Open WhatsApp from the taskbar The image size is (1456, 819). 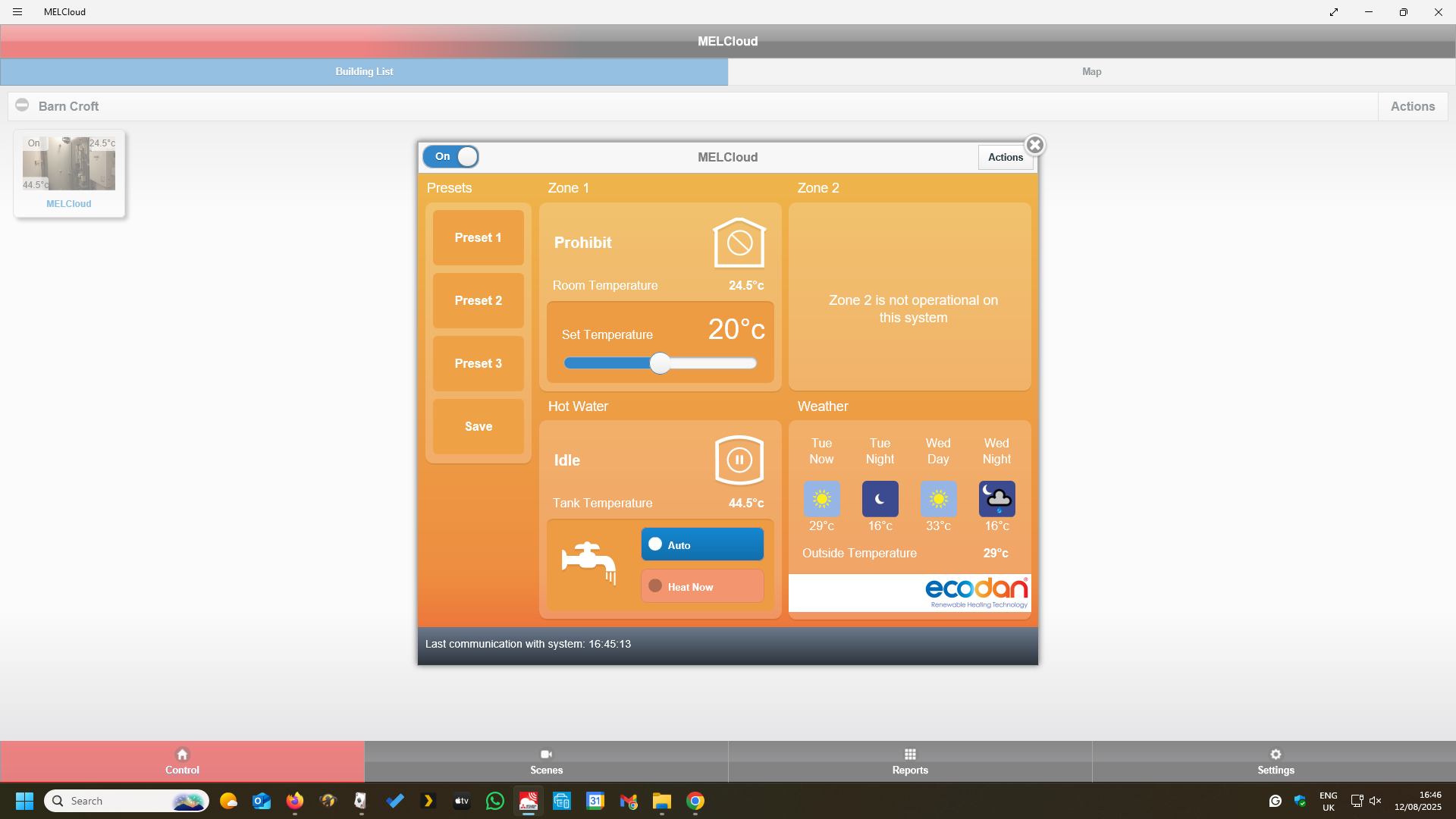point(495,801)
